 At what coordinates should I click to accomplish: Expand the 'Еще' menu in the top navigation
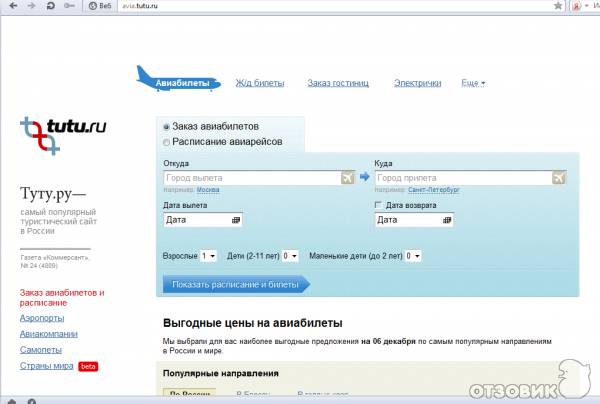pyautogui.click(x=472, y=83)
